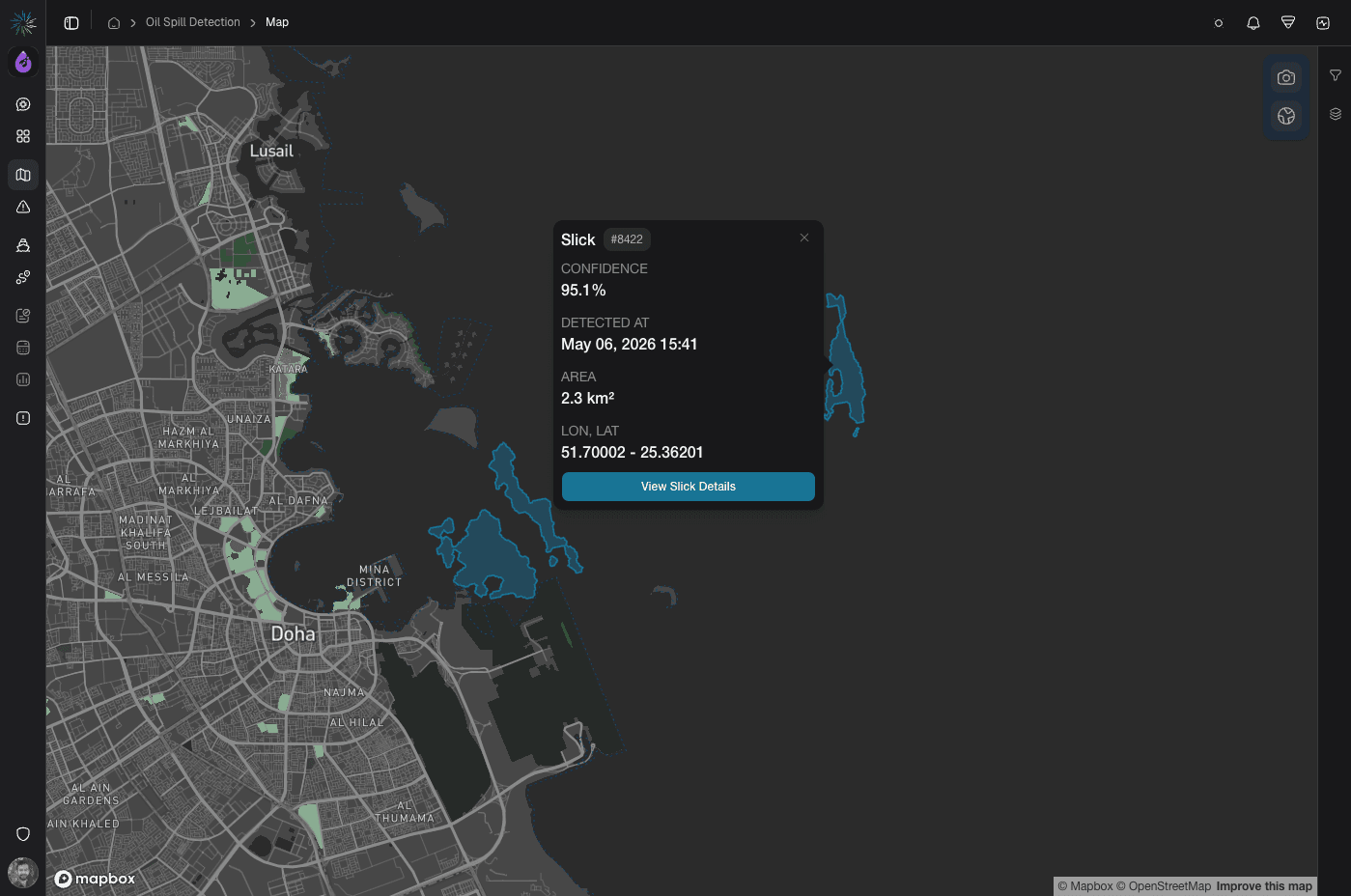Open the calendar schedule sidebar icon
1351x896 pixels.
click(23, 348)
